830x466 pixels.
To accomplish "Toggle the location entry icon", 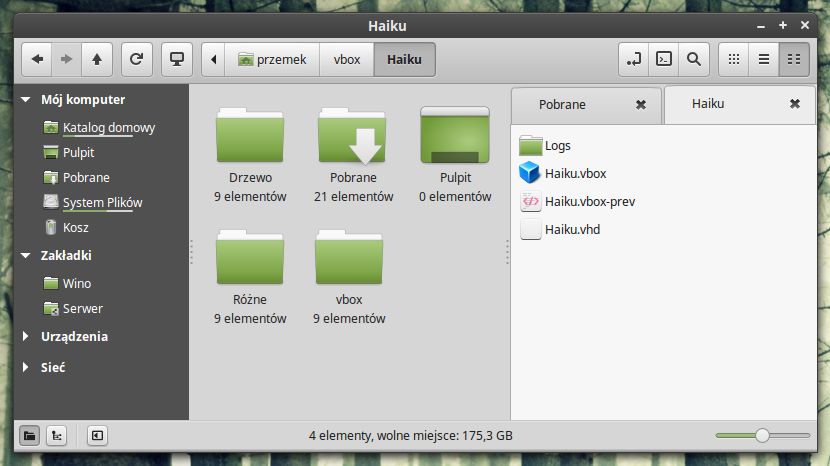I will pos(634,59).
